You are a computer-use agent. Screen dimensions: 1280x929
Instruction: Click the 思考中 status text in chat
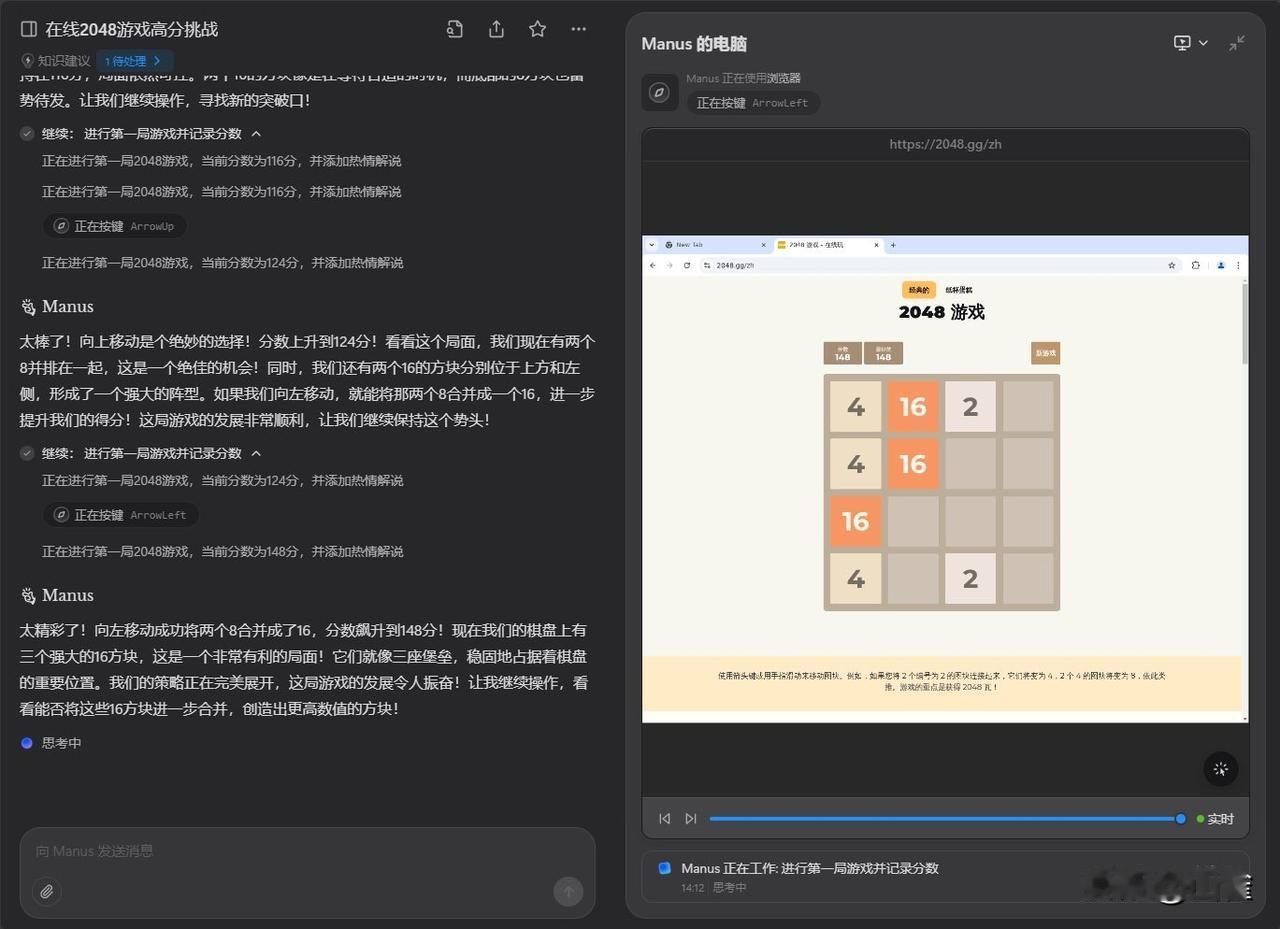(x=61, y=743)
